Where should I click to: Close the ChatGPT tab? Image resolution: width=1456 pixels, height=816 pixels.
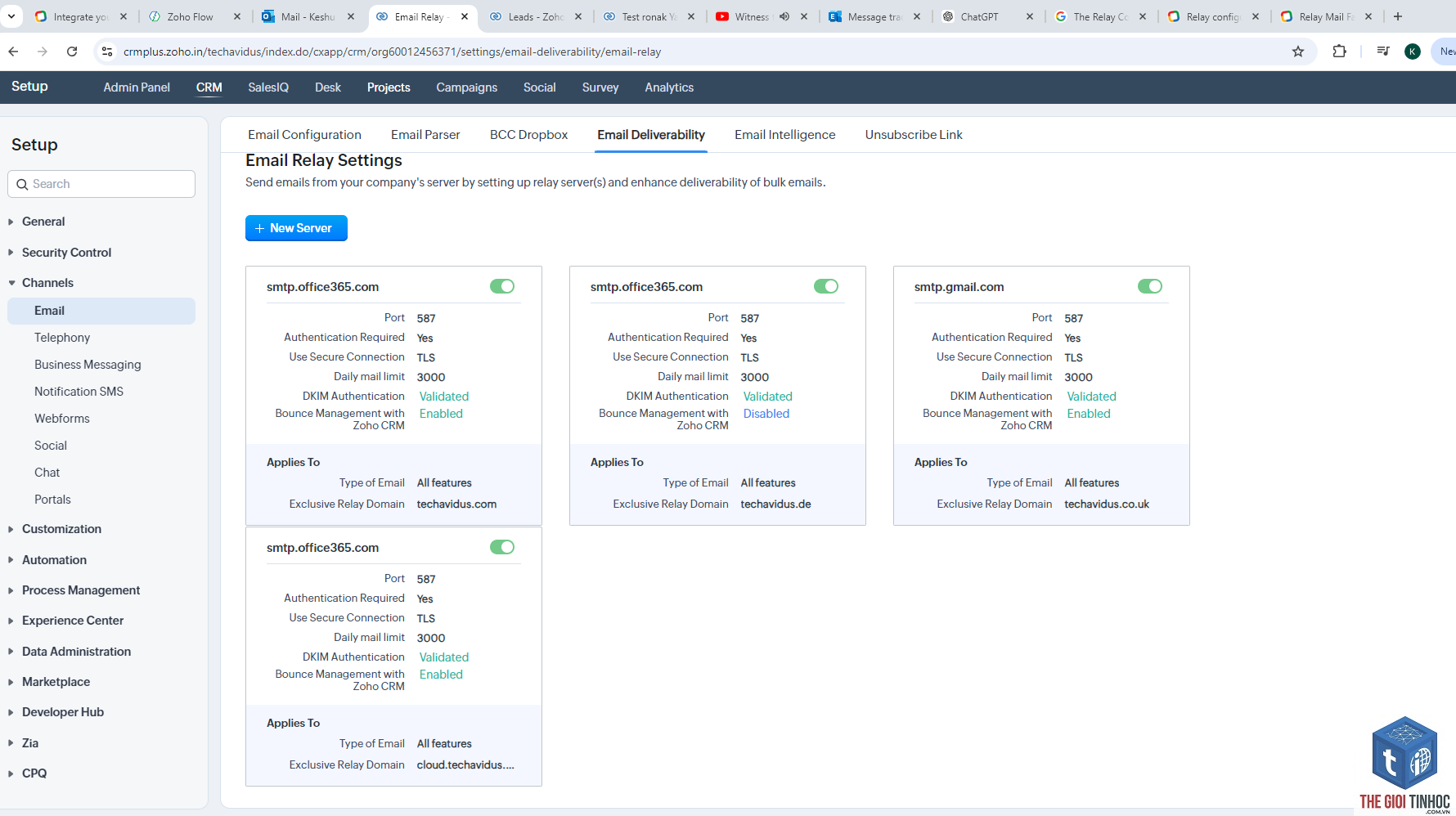click(1030, 16)
